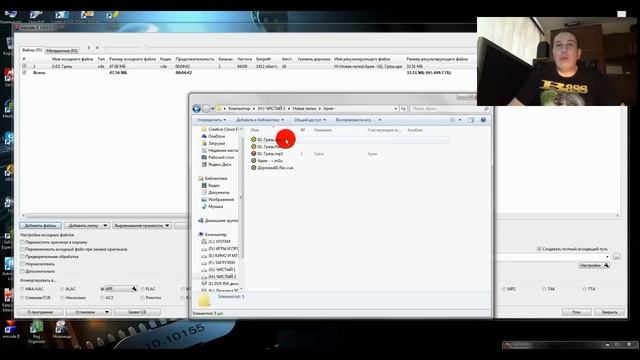Select ALAC output format radio button
640x360 pixels.
(x=62, y=289)
